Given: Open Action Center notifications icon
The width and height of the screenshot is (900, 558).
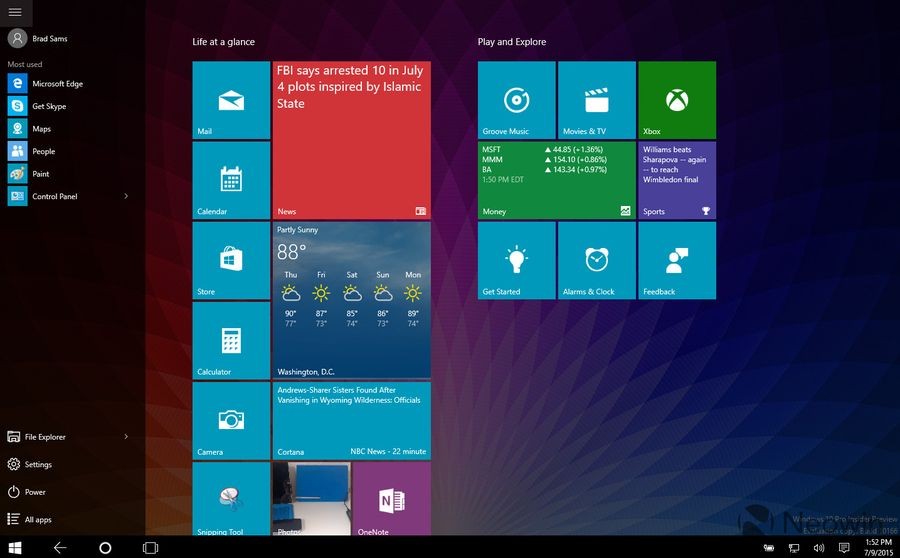Looking at the screenshot, I should [844, 548].
